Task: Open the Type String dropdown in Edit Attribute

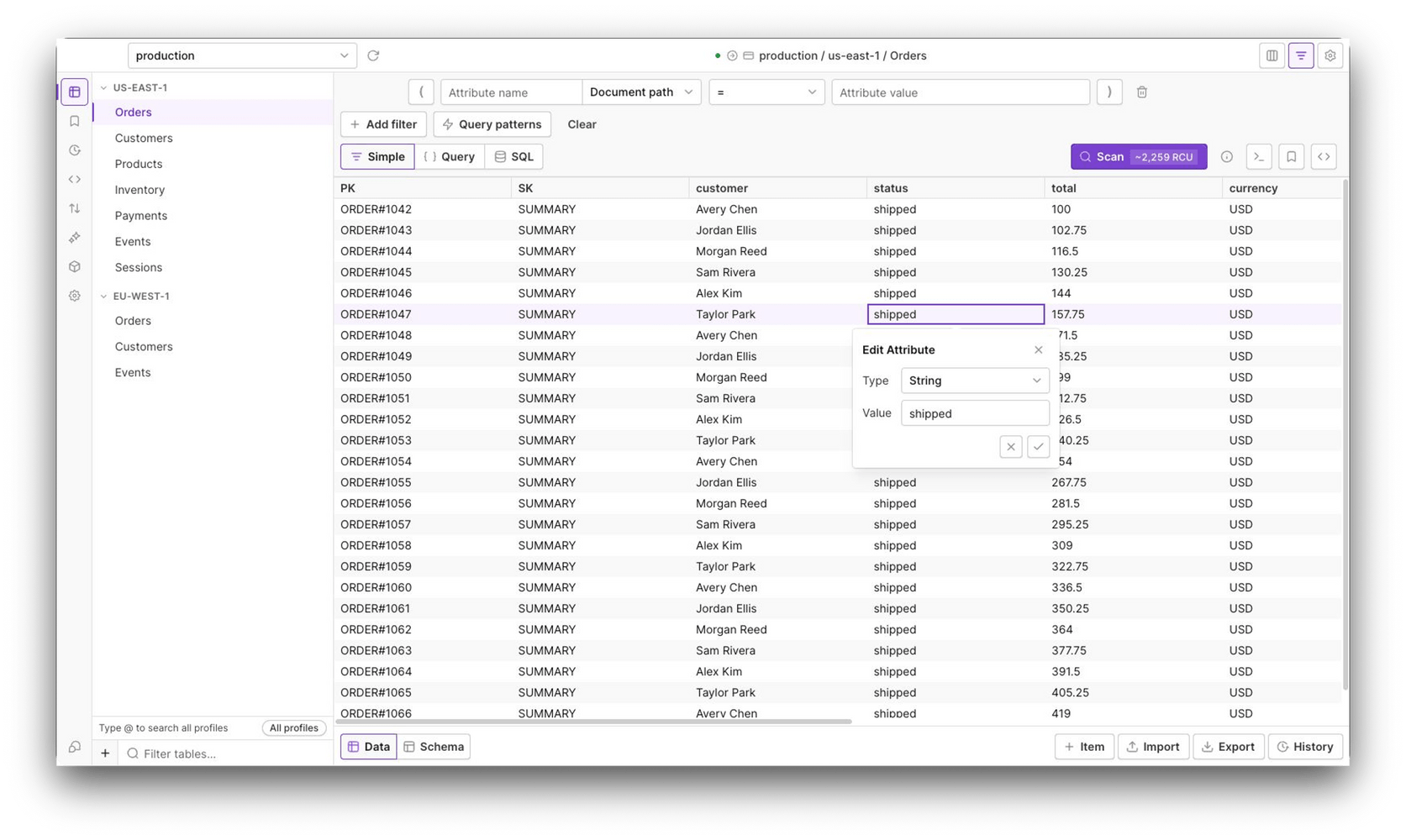Action: (975, 381)
